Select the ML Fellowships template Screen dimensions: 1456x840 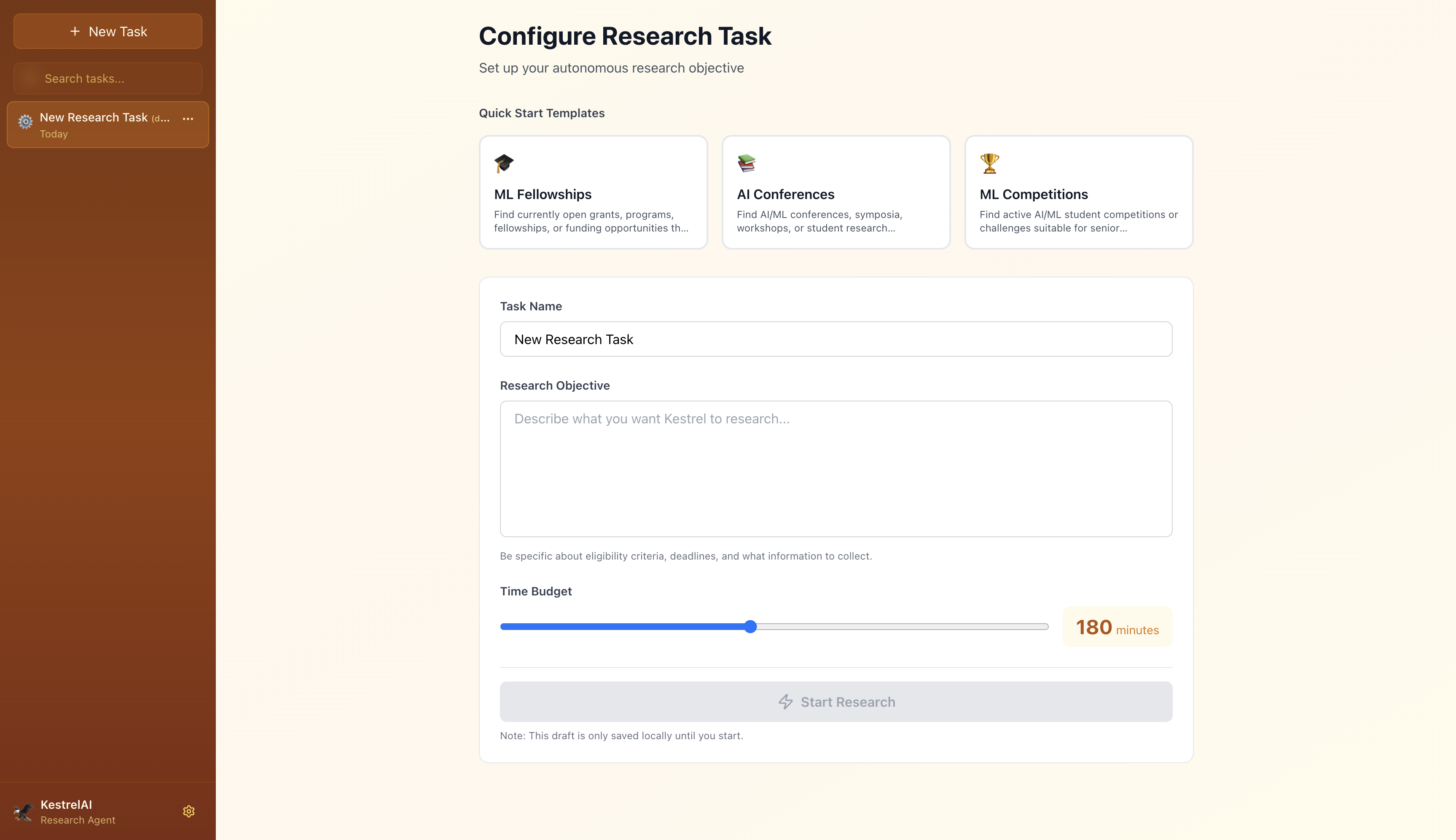[x=594, y=192]
